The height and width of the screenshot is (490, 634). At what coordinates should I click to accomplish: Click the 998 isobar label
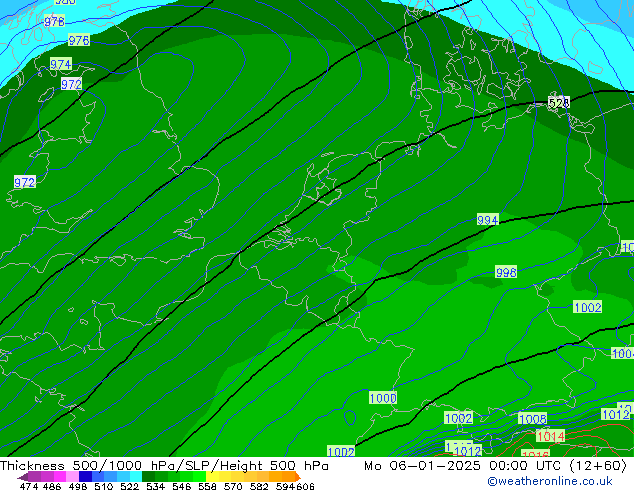506,272
